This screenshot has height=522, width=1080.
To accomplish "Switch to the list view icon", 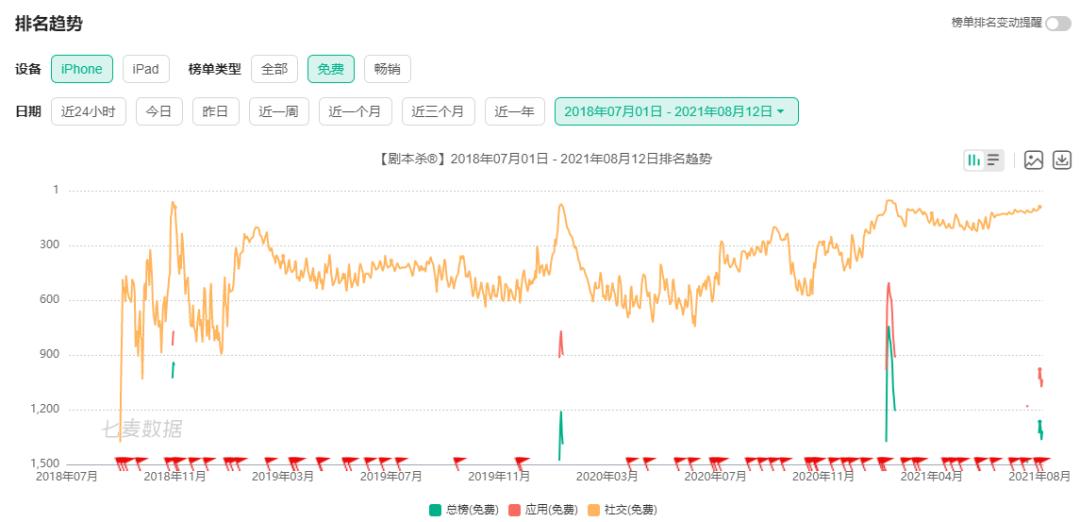I will (993, 160).
